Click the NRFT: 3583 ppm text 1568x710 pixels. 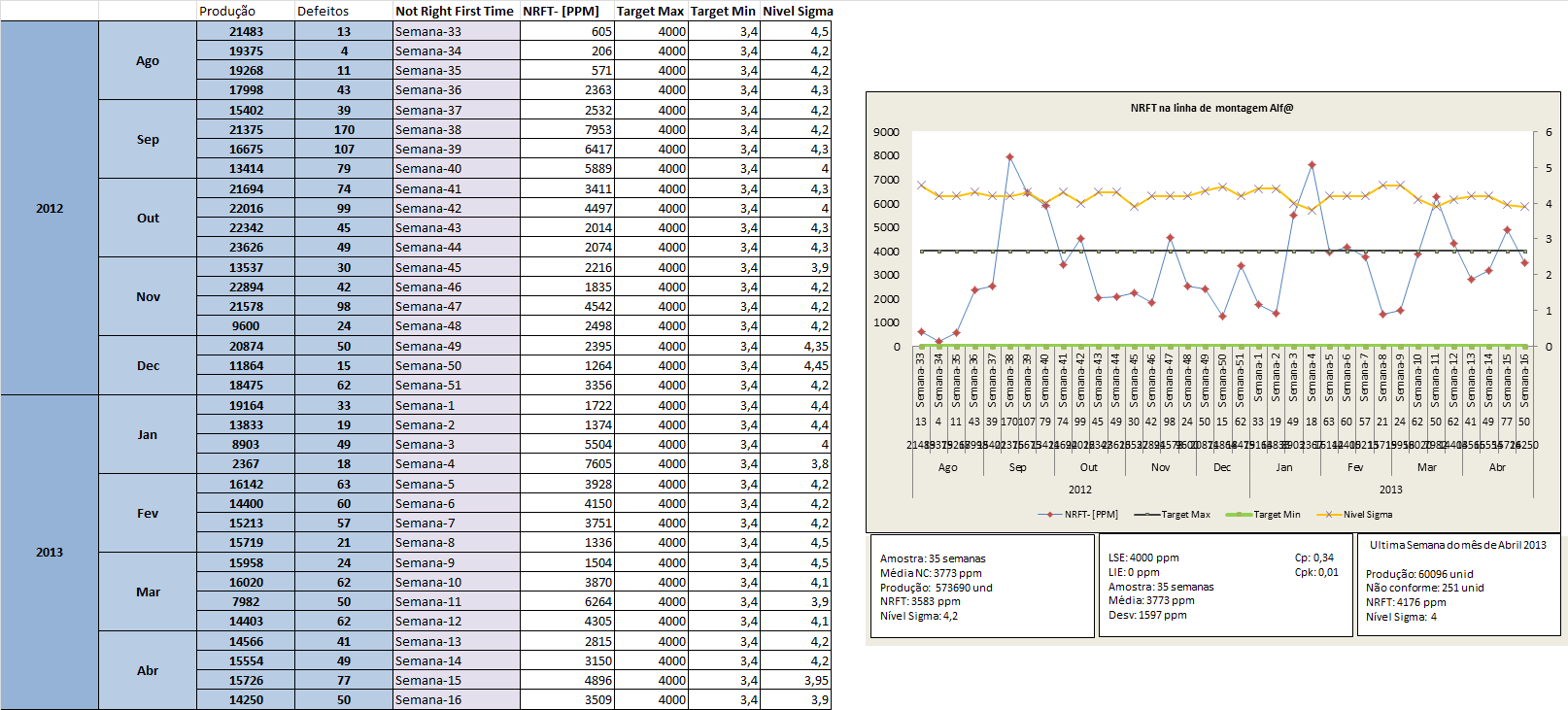click(920, 601)
